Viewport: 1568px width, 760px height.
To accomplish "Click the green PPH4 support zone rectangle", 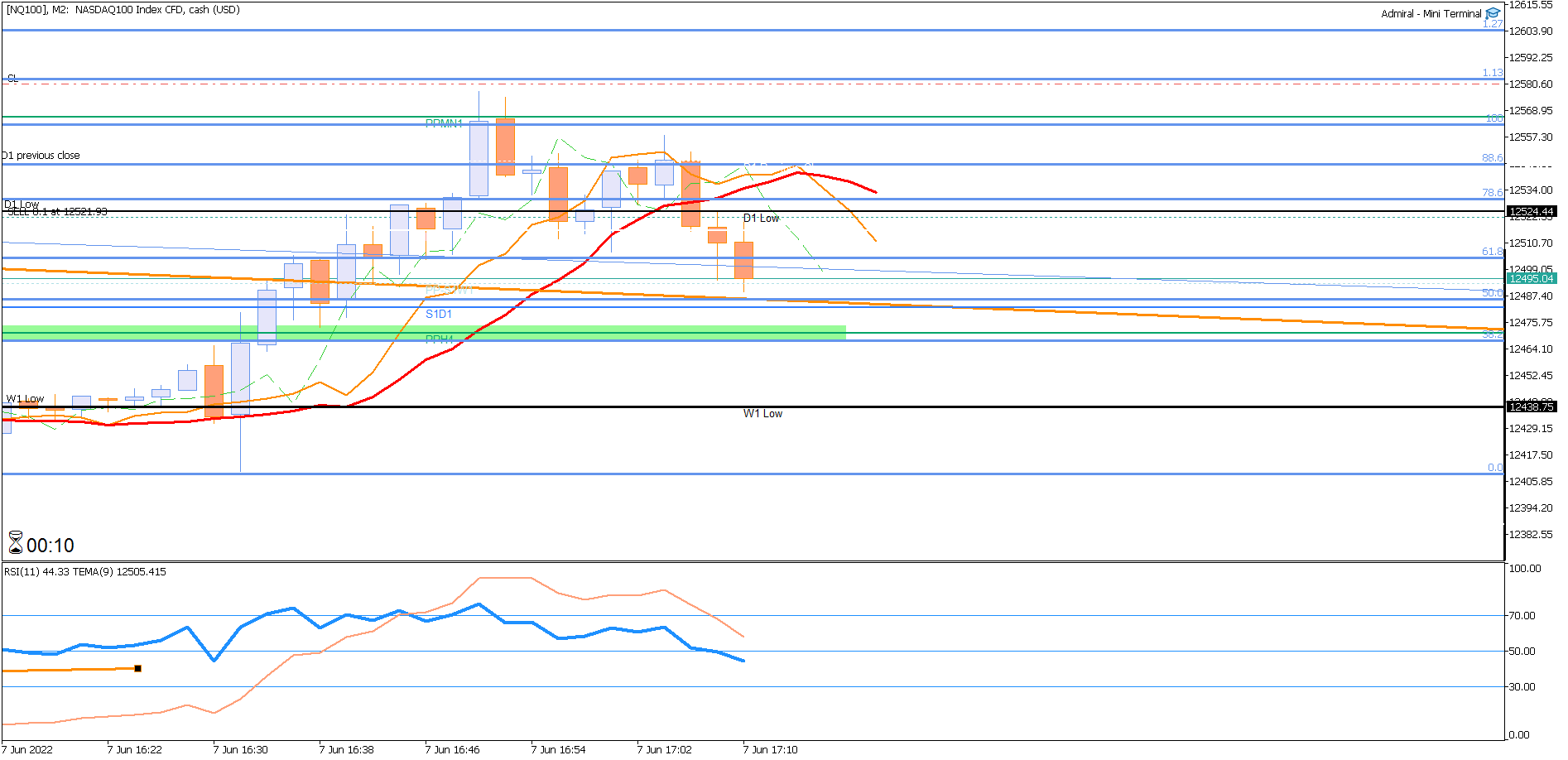I will tap(424, 331).
